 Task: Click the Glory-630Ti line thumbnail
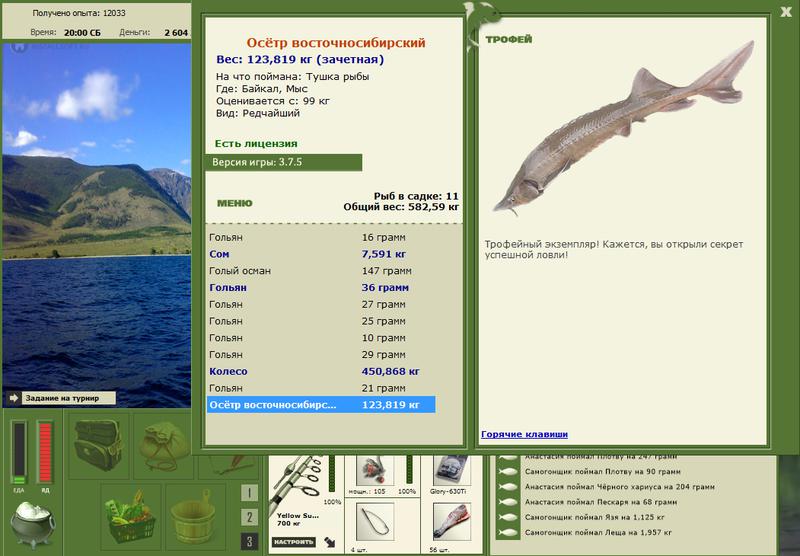point(450,470)
